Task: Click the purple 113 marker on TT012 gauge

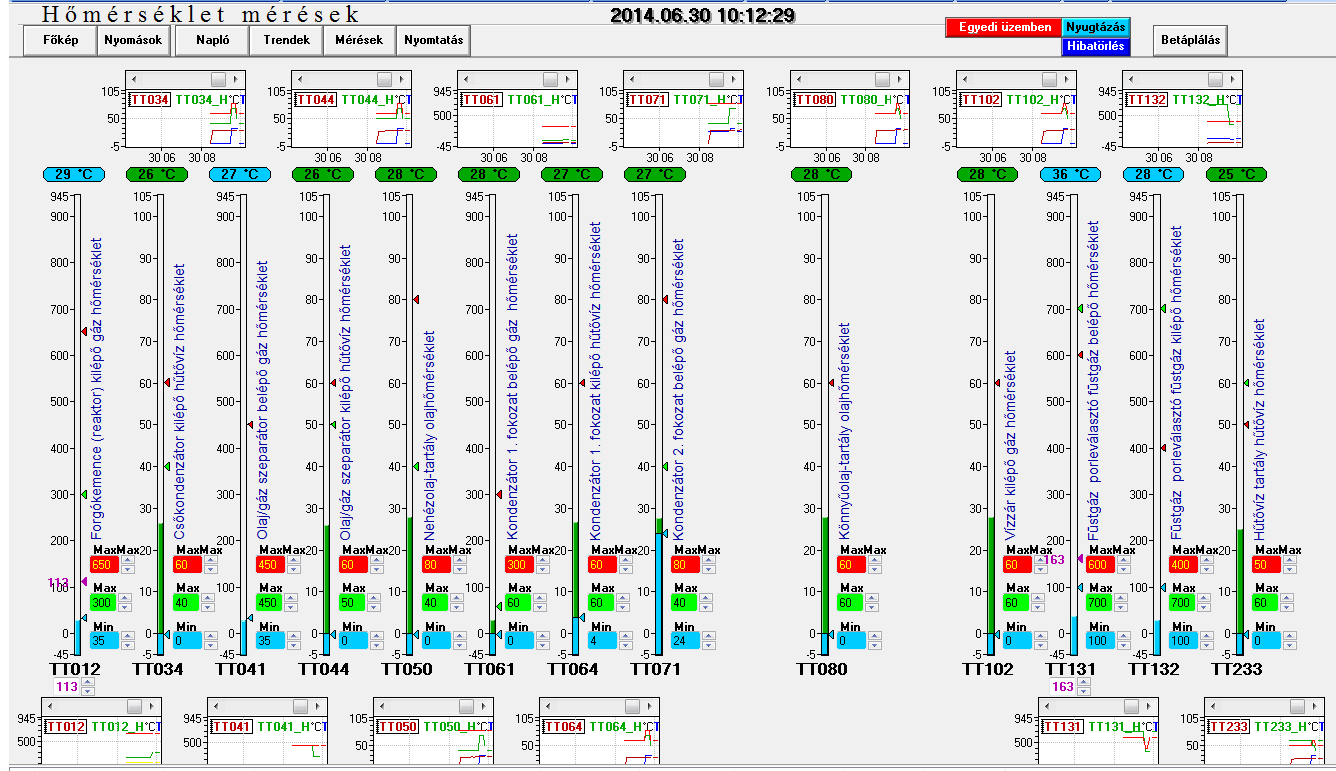Action: pos(84,581)
